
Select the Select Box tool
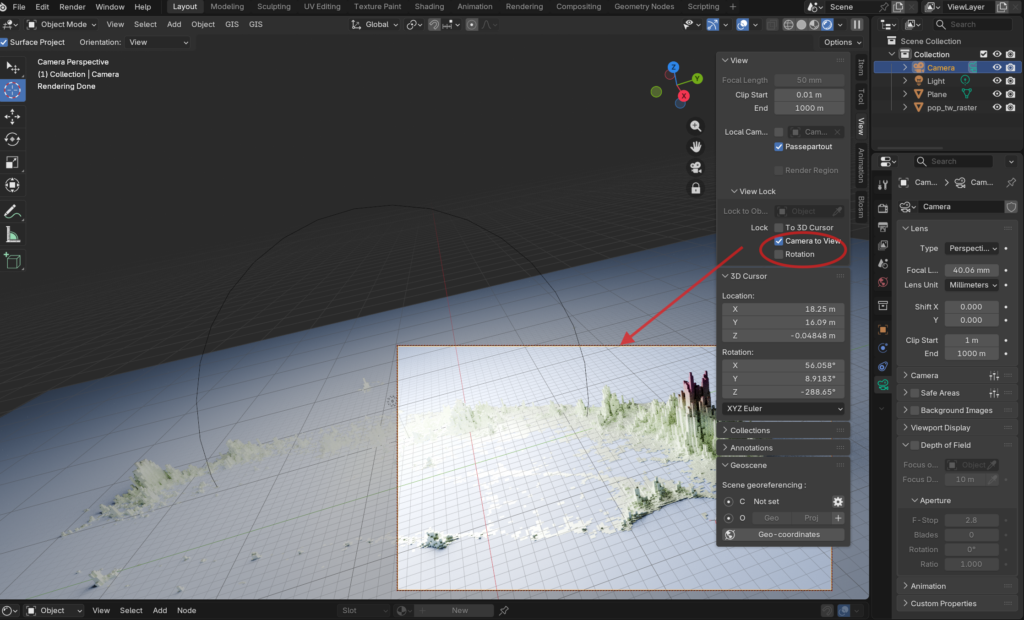(x=12, y=67)
